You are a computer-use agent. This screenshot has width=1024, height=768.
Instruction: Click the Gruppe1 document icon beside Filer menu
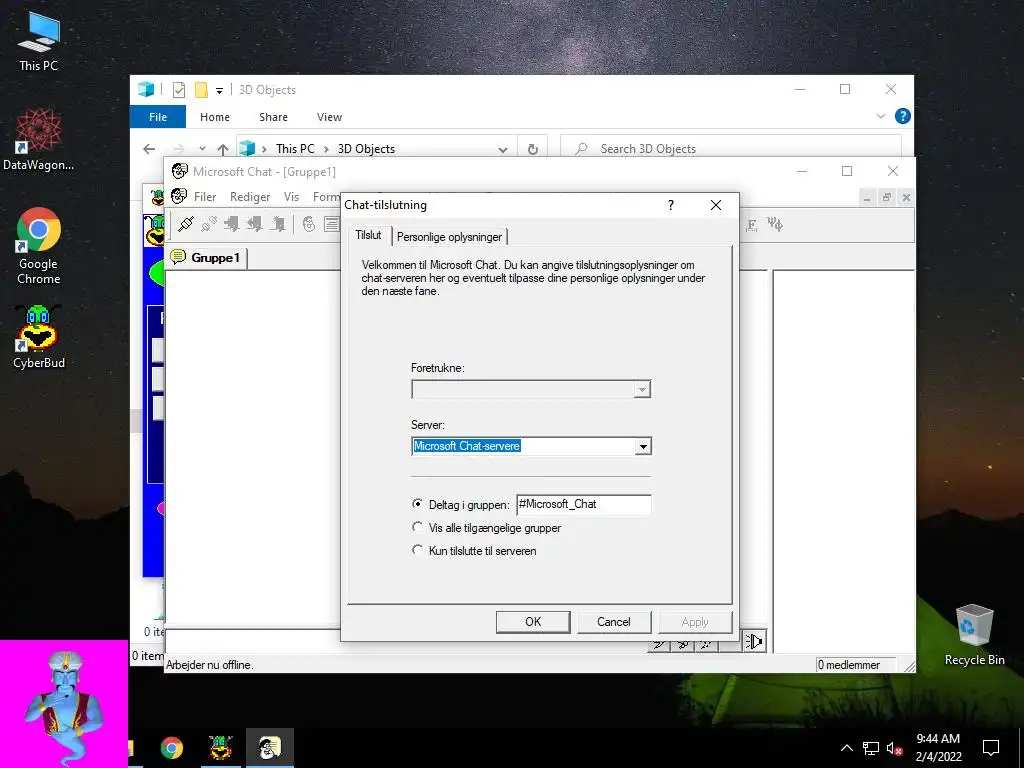pyautogui.click(x=178, y=196)
